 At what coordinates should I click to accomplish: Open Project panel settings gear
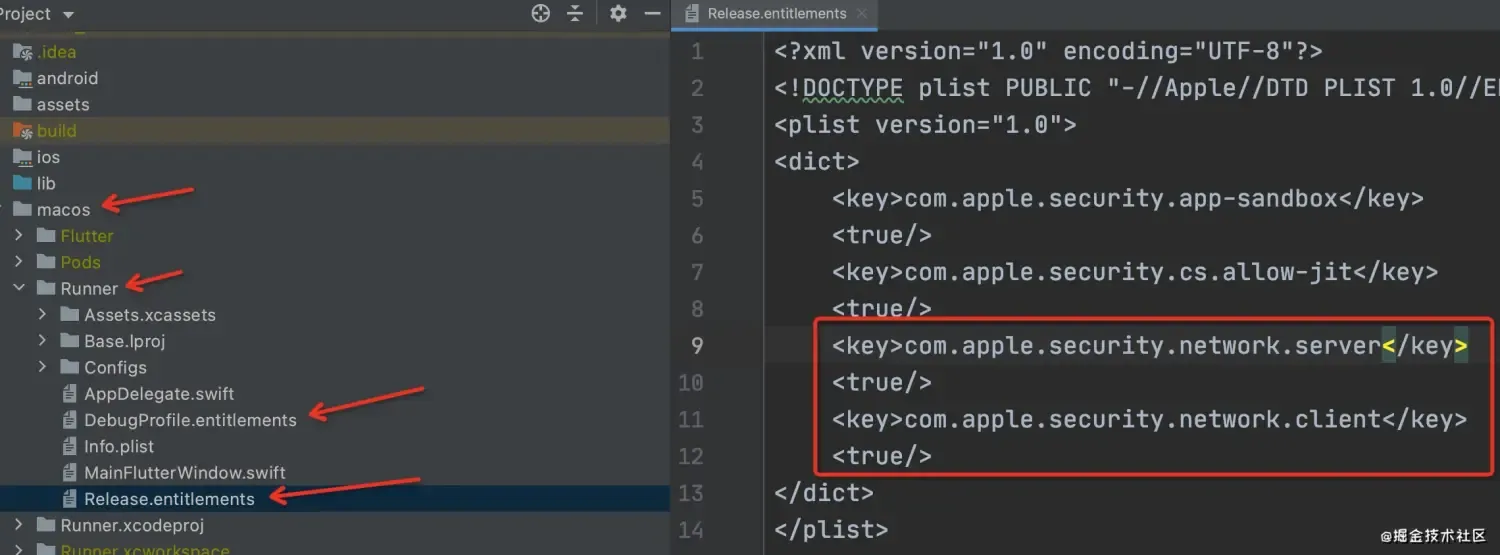(618, 13)
